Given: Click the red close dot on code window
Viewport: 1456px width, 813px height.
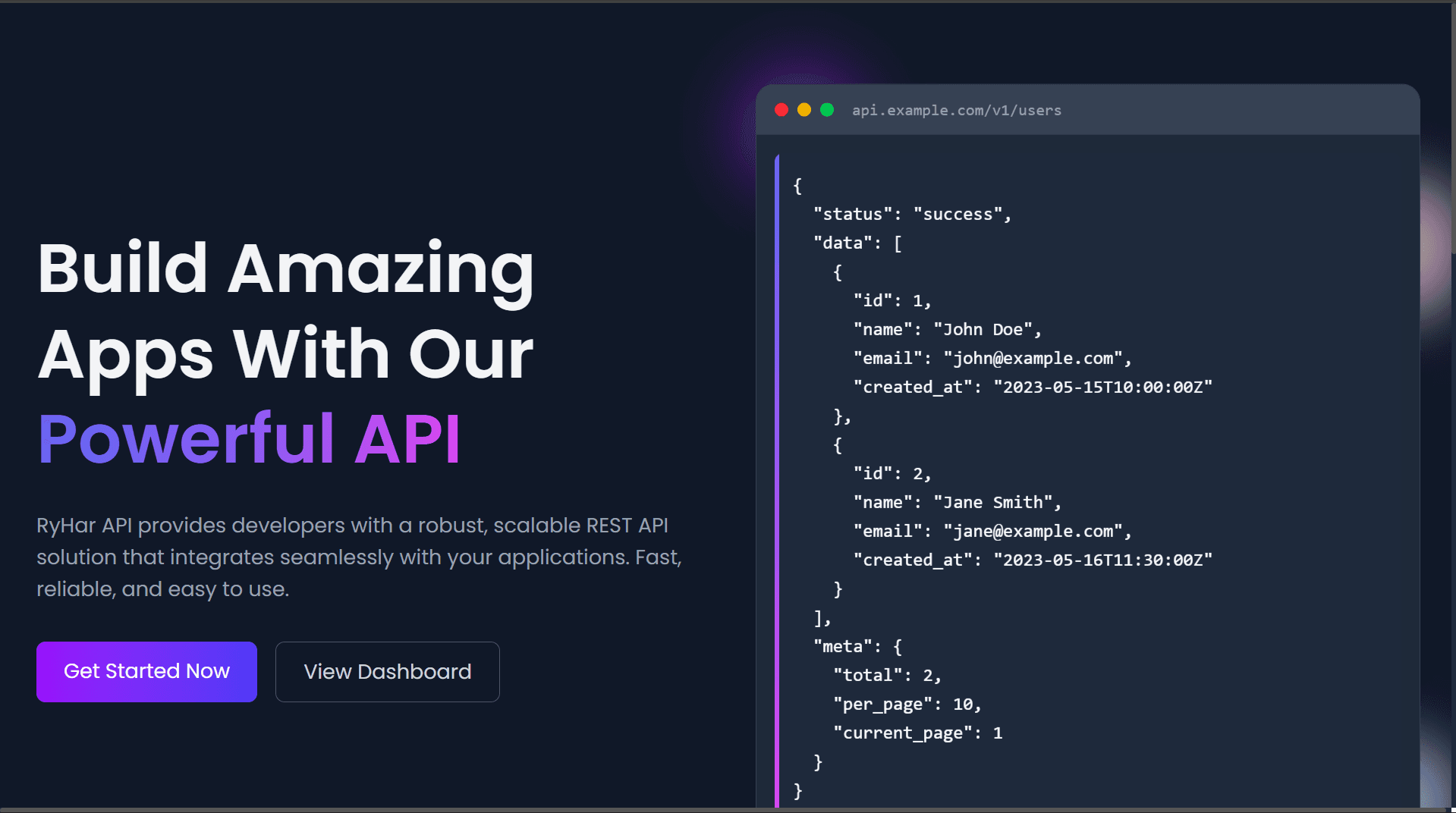Looking at the screenshot, I should tap(781, 109).
